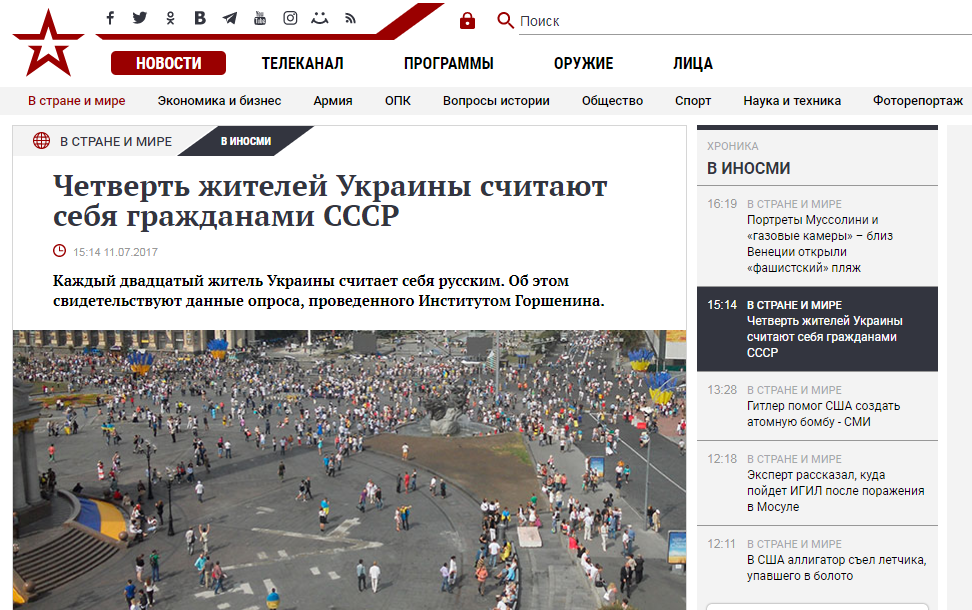
Task: Open the Odnoklassniki social icon
Action: click(170, 19)
